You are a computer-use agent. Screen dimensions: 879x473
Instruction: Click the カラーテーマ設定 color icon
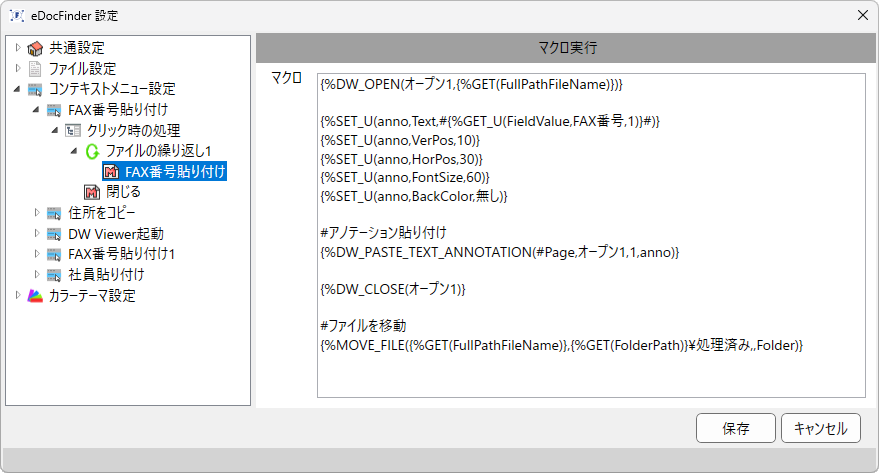pyautogui.click(x=35, y=295)
